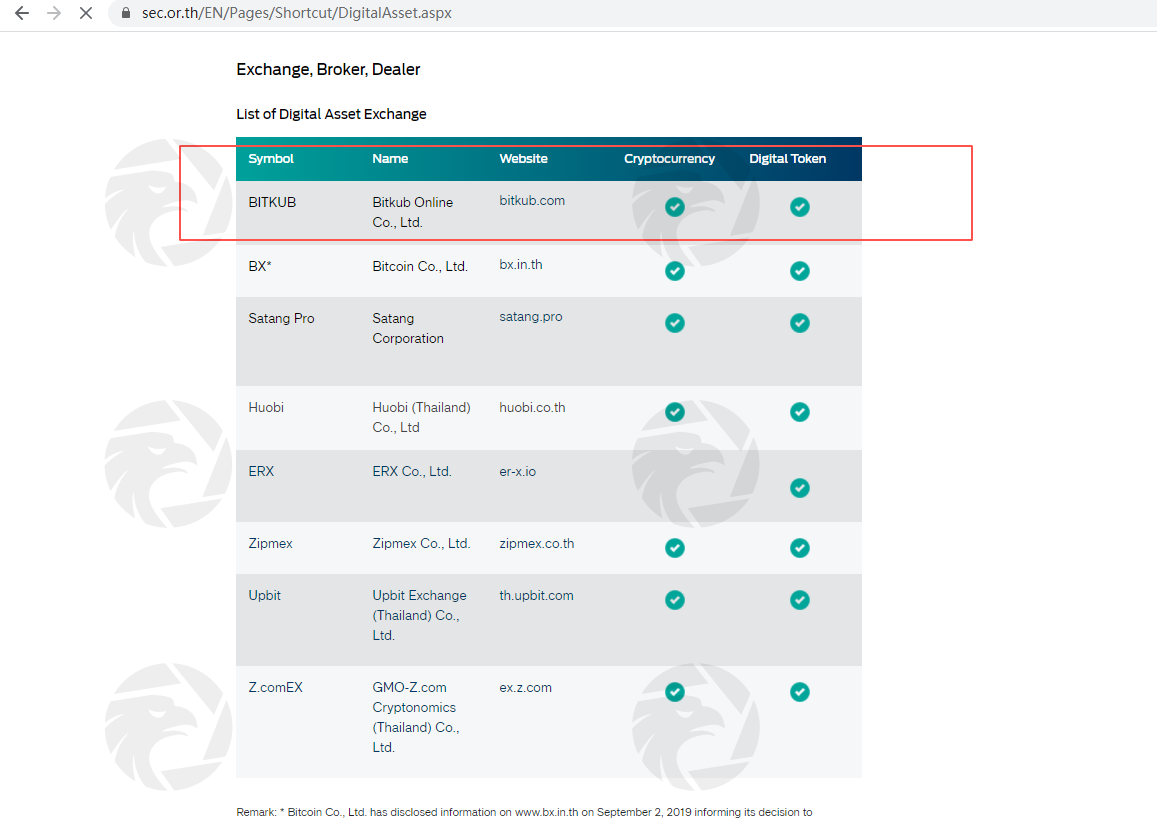Open the satang.pro website link
The image size is (1157, 819).
531,317
